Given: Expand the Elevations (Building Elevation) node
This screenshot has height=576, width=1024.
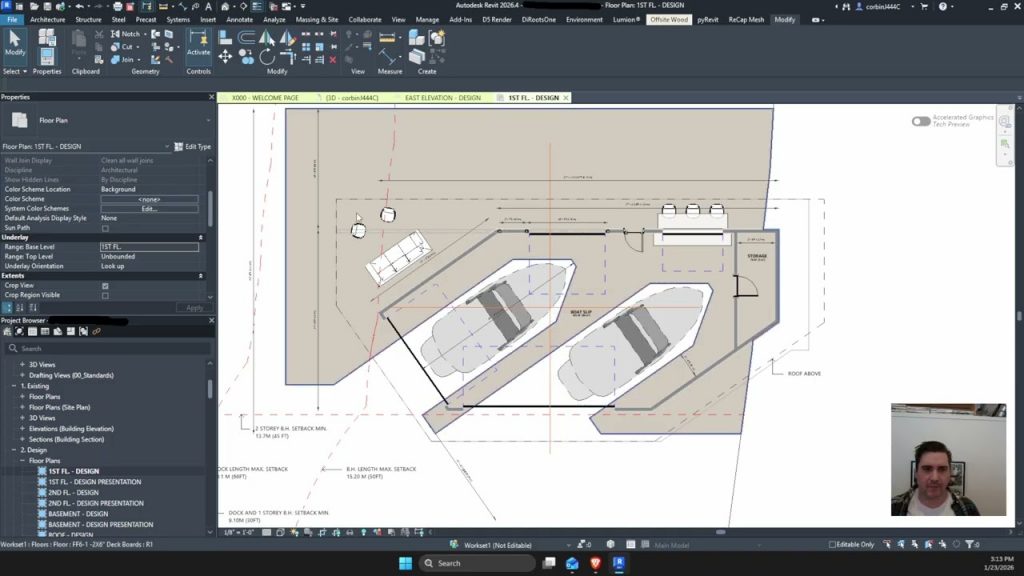Looking at the screenshot, I should pyautogui.click(x=22, y=428).
